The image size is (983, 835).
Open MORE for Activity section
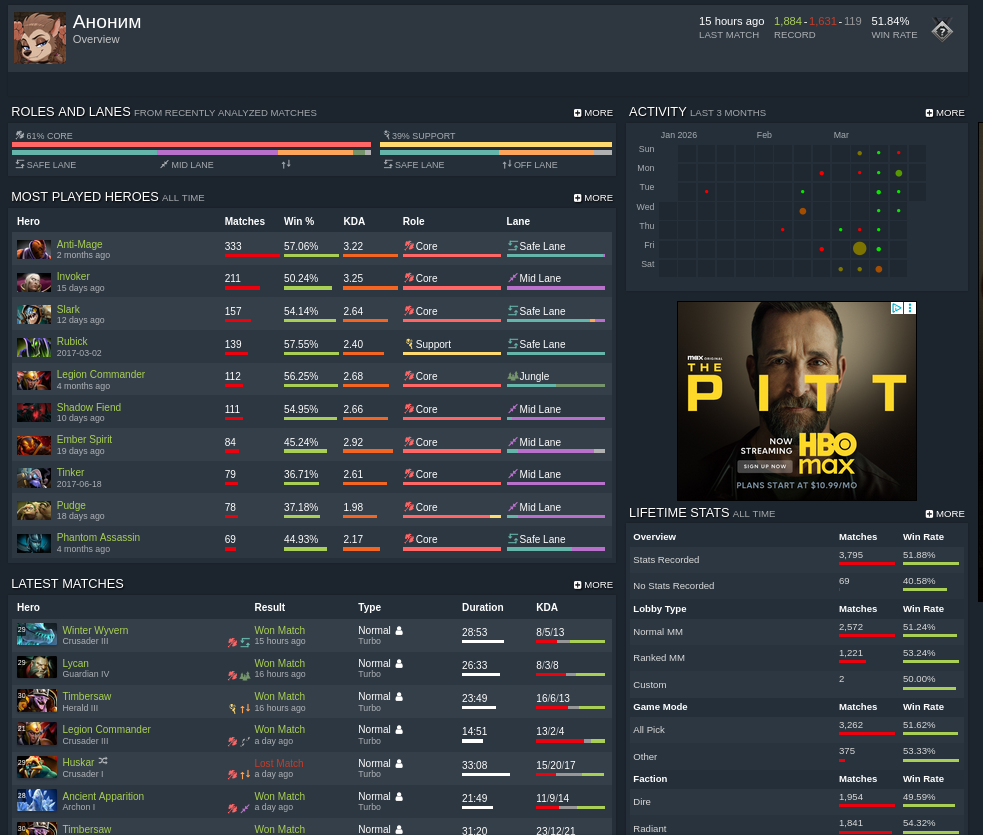[945, 113]
